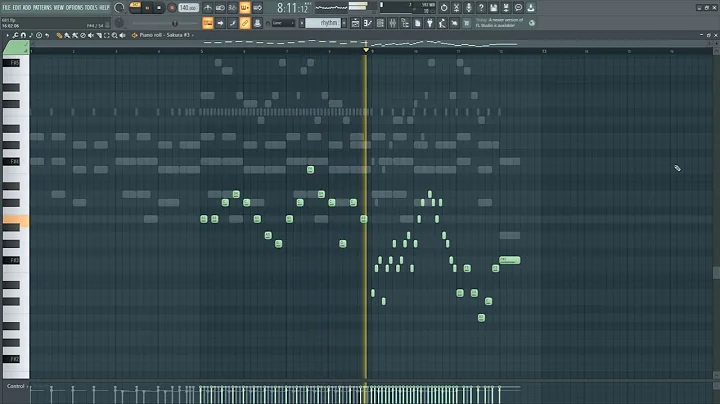
Task: Click arrow left of rhythm pattern
Action: (x=302, y=23)
